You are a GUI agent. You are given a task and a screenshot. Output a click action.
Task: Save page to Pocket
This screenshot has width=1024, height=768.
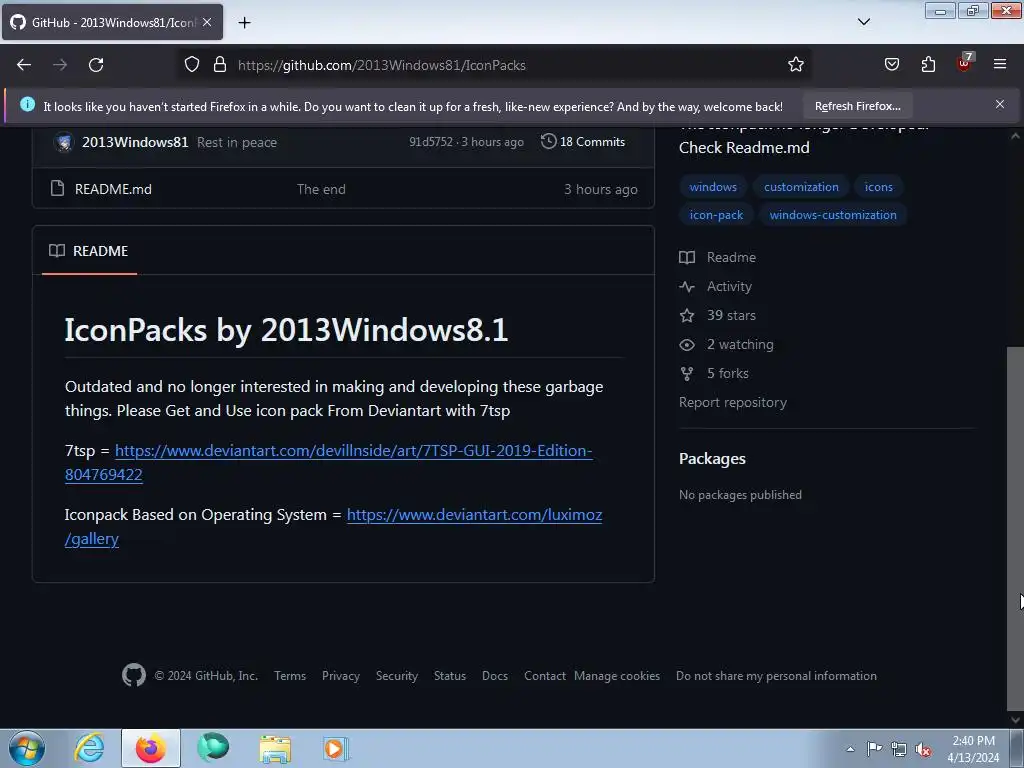click(x=891, y=65)
